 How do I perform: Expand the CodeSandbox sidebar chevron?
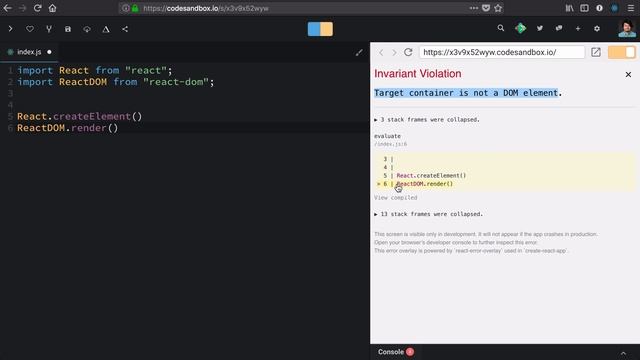pyautogui.click(x=11, y=29)
